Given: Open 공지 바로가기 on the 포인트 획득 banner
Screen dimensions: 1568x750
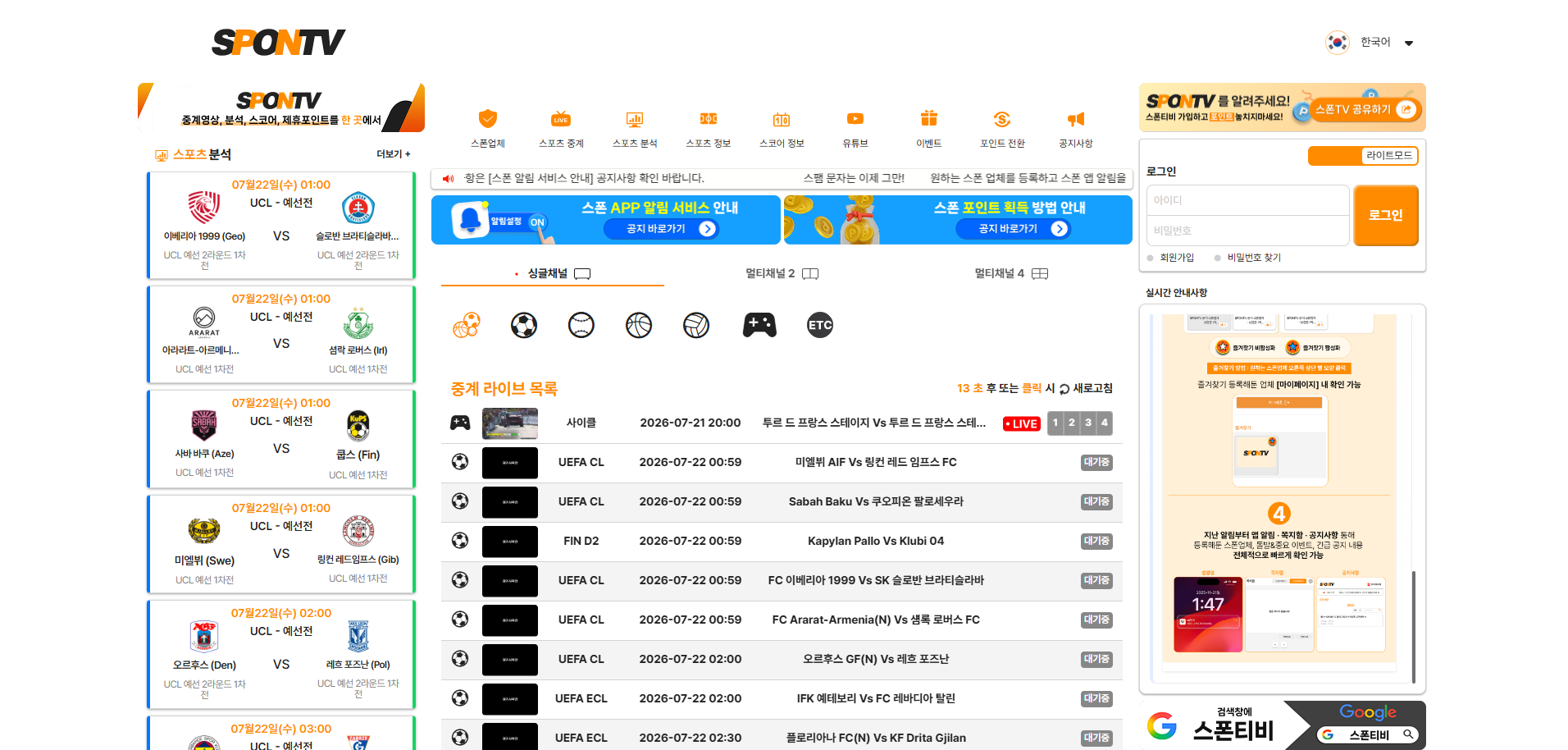Looking at the screenshot, I should pos(1013,229).
